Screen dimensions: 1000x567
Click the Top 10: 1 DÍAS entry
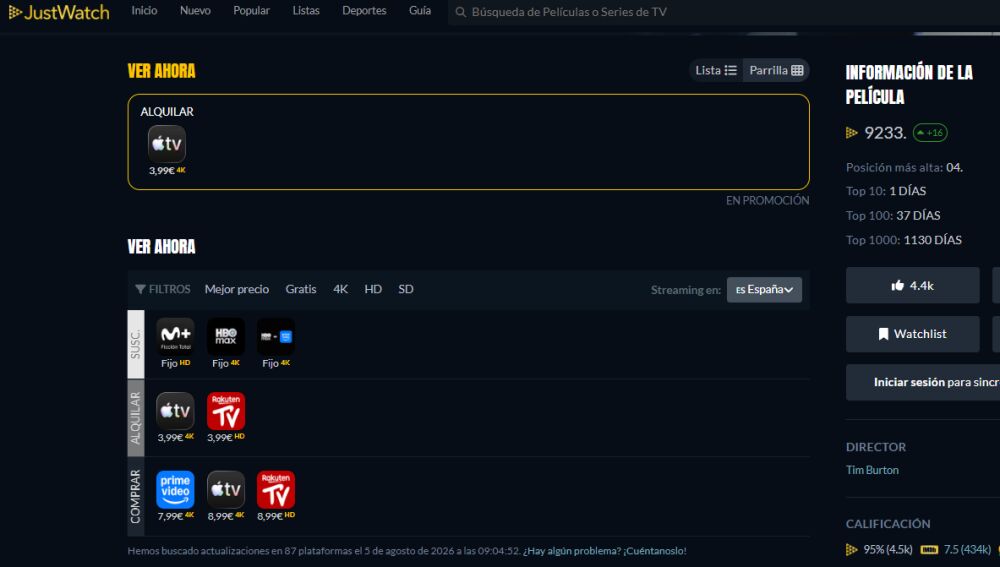pyautogui.click(x=886, y=191)
